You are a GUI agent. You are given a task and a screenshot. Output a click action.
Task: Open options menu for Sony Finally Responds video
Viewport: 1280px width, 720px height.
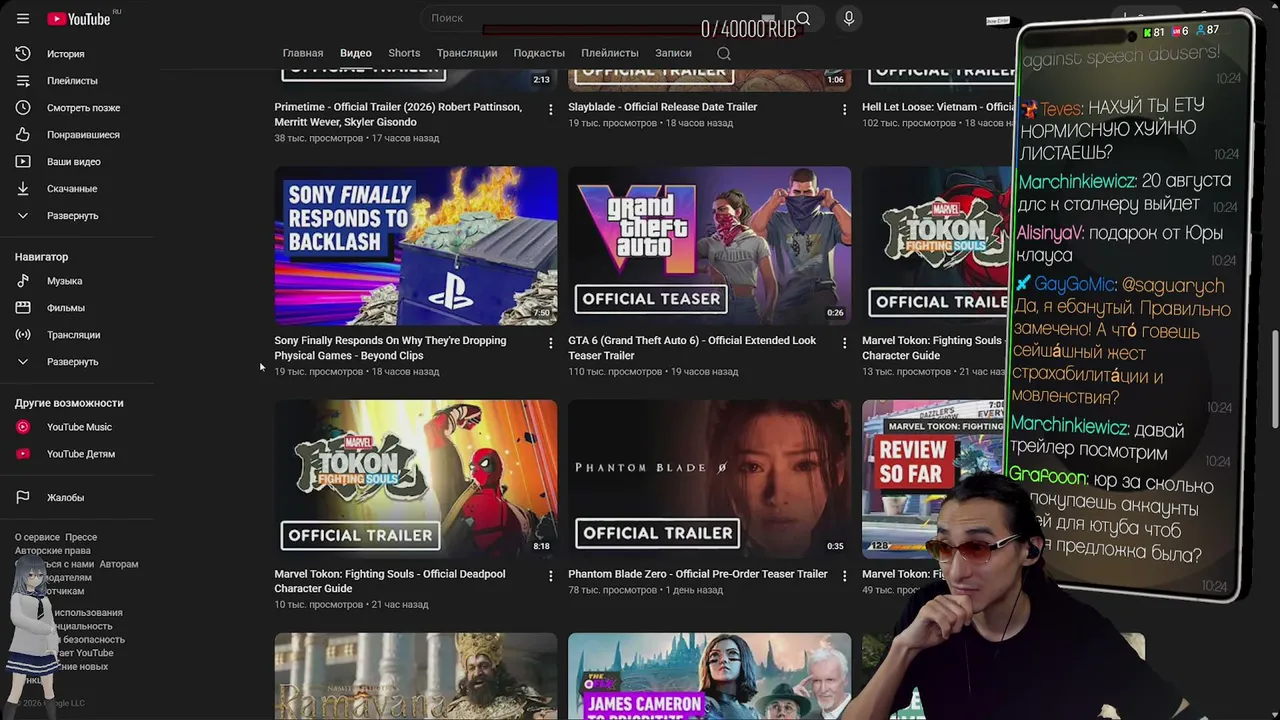(550, 343)
